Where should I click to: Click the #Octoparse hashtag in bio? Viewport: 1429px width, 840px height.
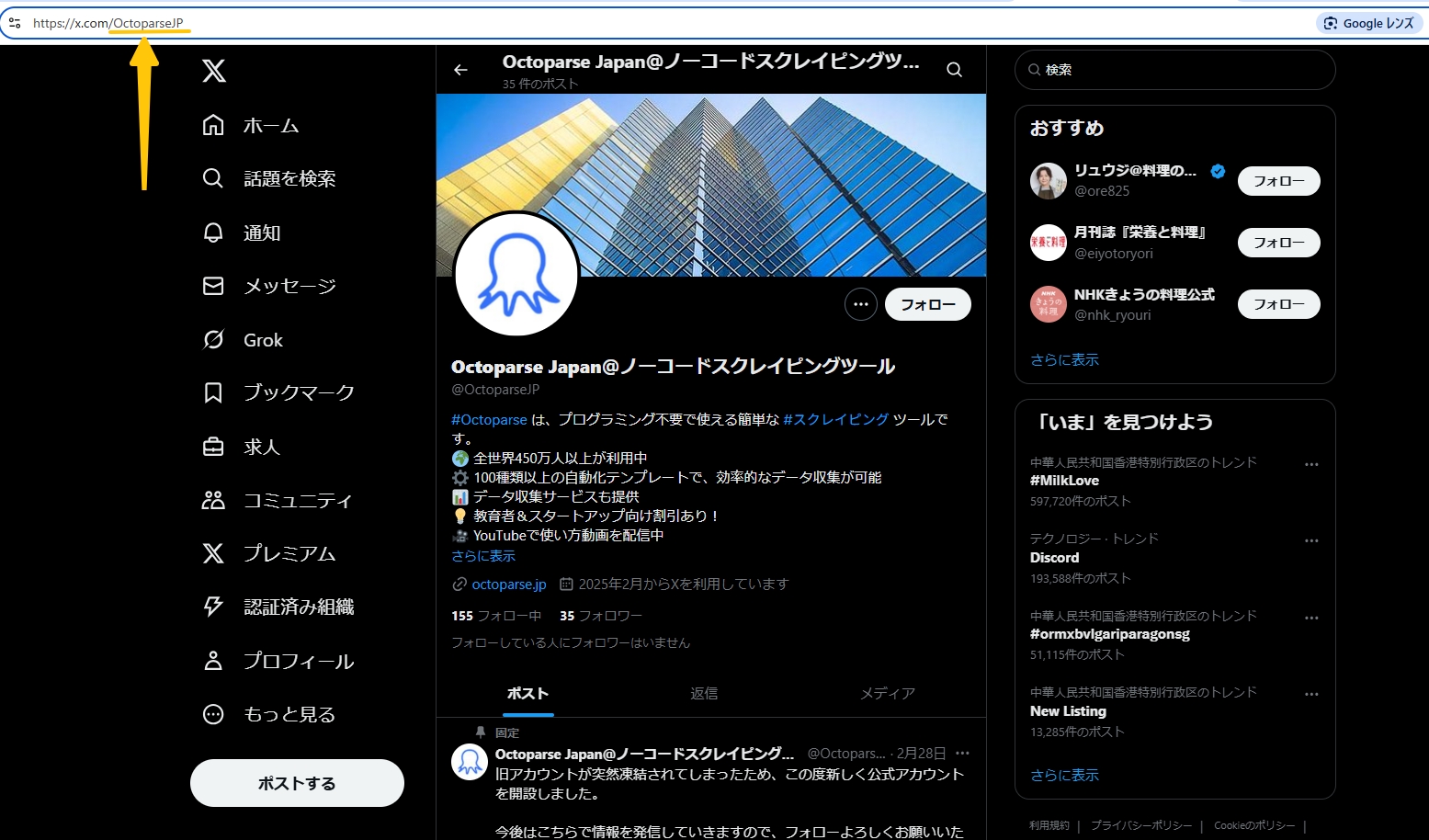(489, 419)
